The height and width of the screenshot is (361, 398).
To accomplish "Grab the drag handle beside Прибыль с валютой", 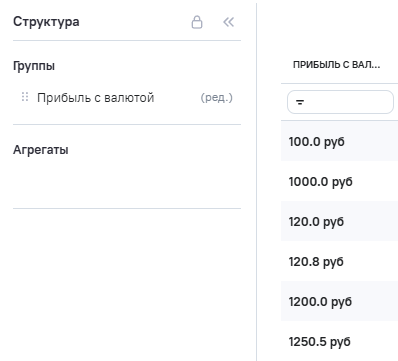I will coord(25,97).
